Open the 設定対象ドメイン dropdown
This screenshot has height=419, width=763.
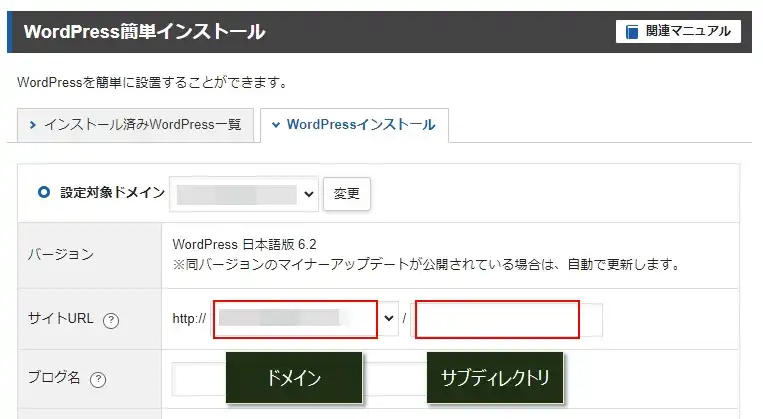pyautogui.click(x=244, y=194)
